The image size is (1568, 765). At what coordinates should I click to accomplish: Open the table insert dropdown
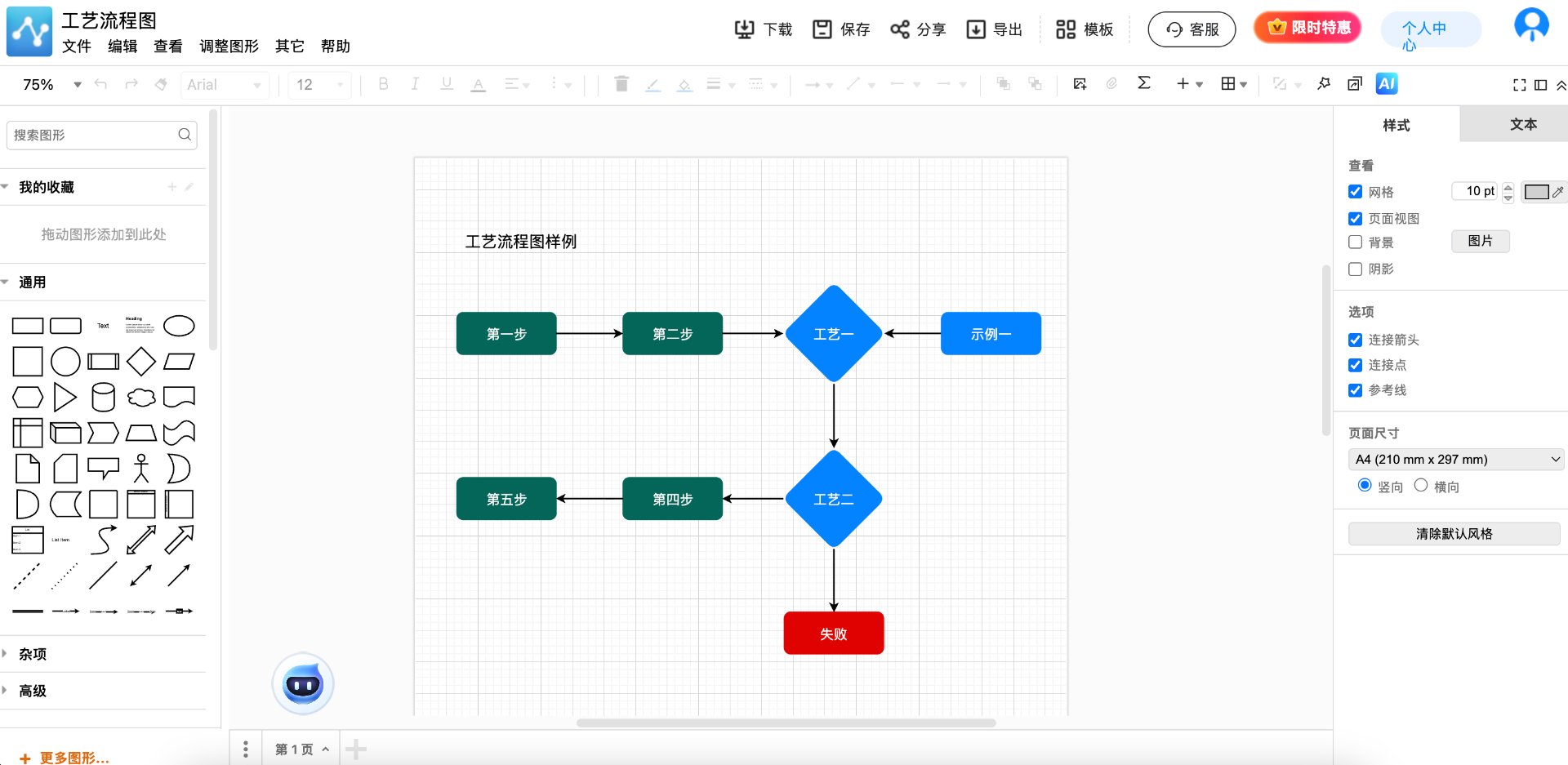(x=1233, y=83)
